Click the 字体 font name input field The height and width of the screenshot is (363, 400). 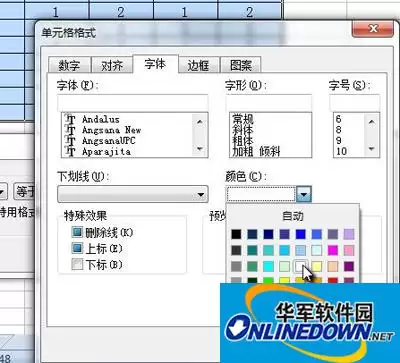(x=133, y=103)
